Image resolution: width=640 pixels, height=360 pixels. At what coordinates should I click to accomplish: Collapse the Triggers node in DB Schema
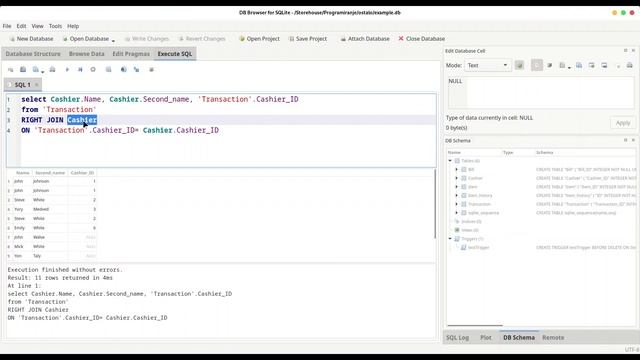[x=450, y=239]
